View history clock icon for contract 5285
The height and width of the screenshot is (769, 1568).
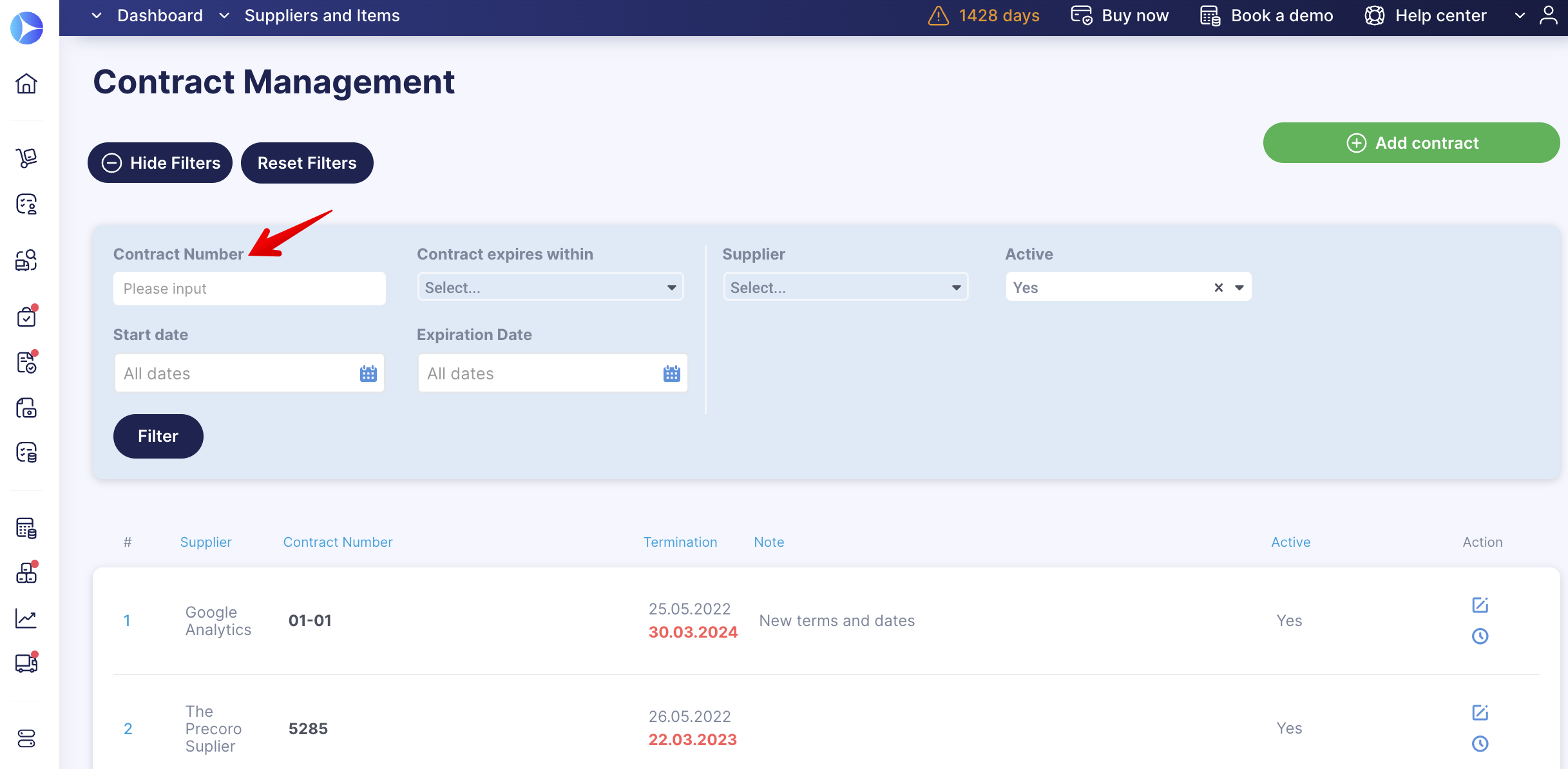(1480, 744)
